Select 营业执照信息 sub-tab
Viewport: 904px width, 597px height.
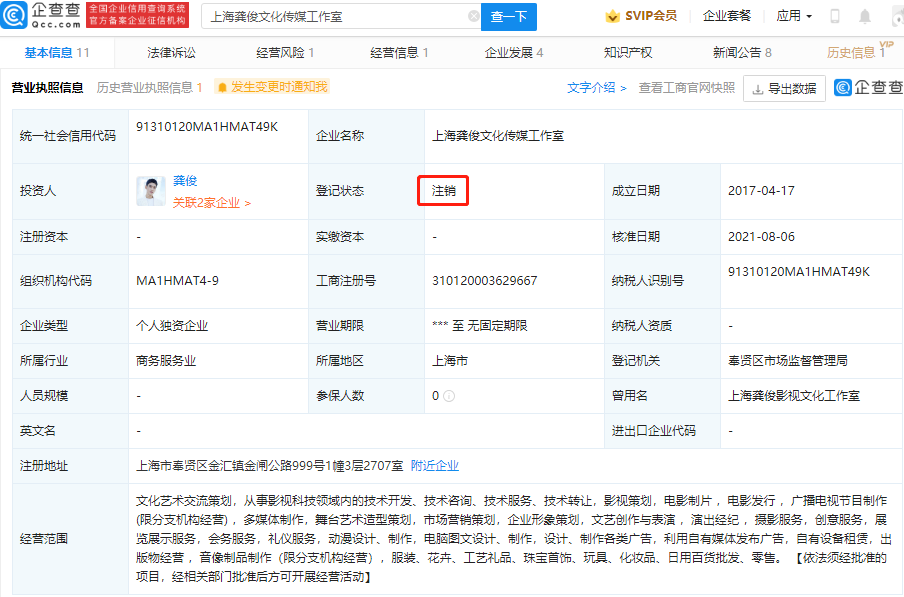pos(47,88)
